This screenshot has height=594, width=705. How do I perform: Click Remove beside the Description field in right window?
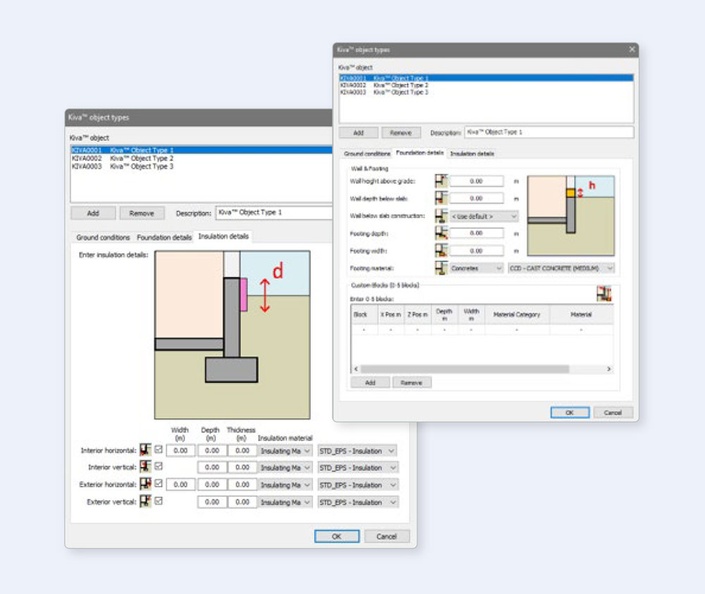coord(401,133)
